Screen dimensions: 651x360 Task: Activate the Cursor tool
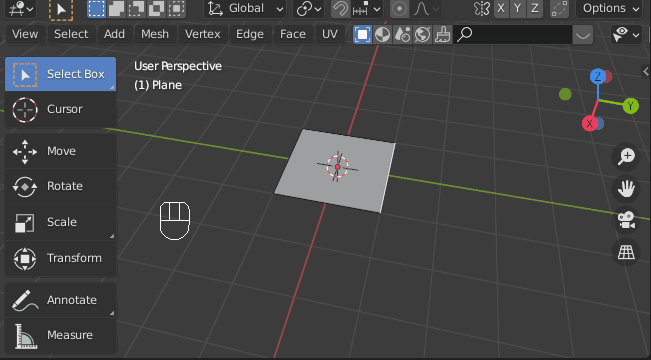60,110
